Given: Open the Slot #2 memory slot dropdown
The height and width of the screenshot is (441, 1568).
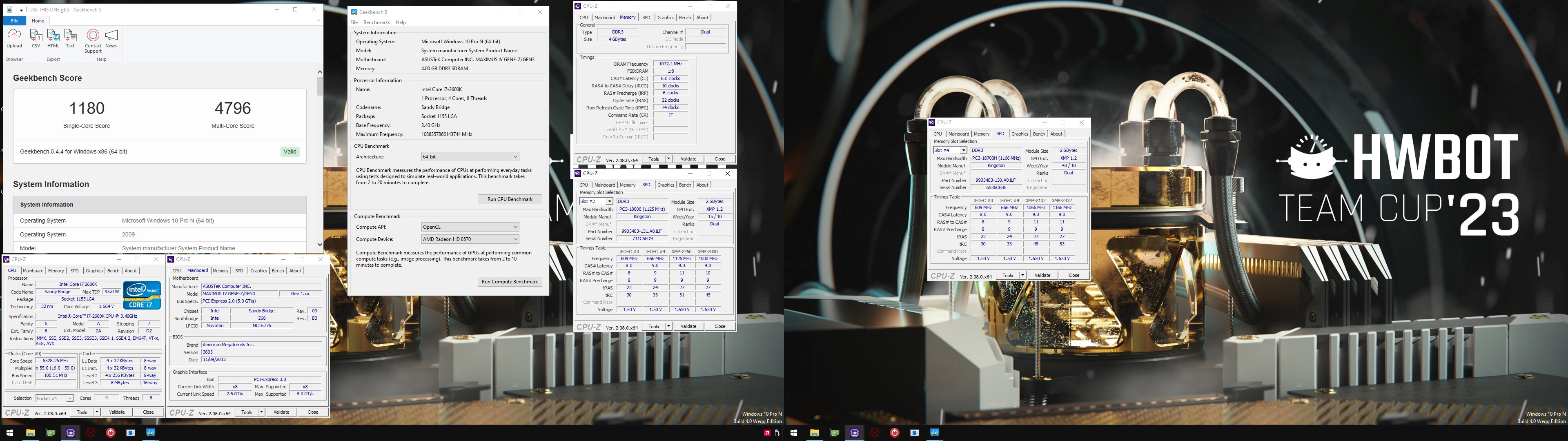Looking at the screenshot, I should tap(609, 202).
